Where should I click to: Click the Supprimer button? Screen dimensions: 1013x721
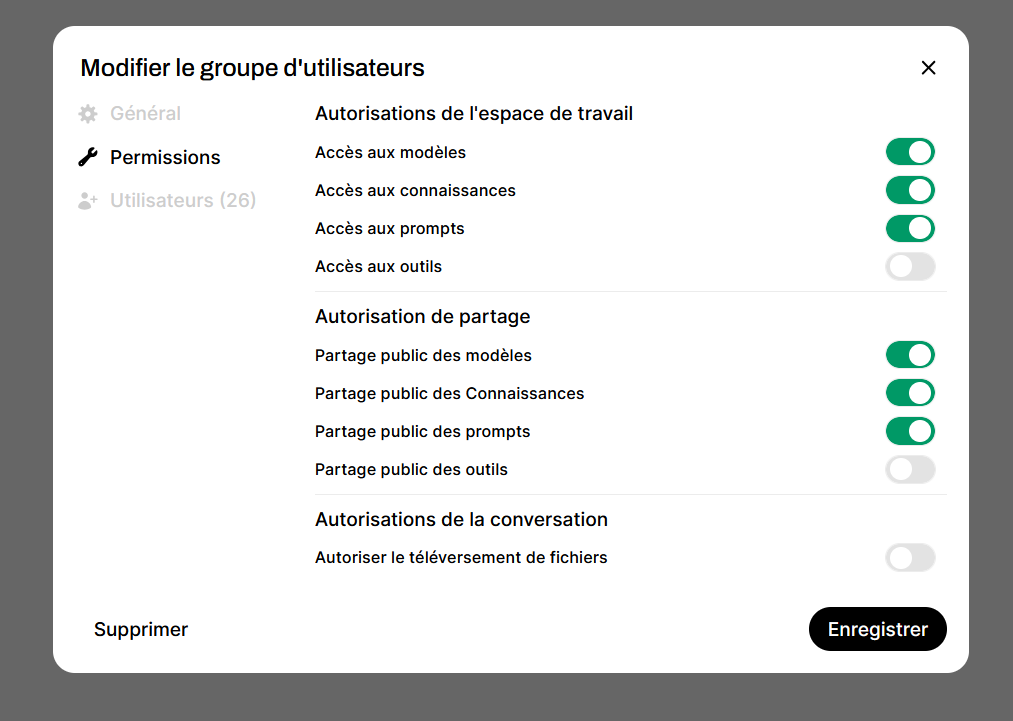(x=141, y=629)
